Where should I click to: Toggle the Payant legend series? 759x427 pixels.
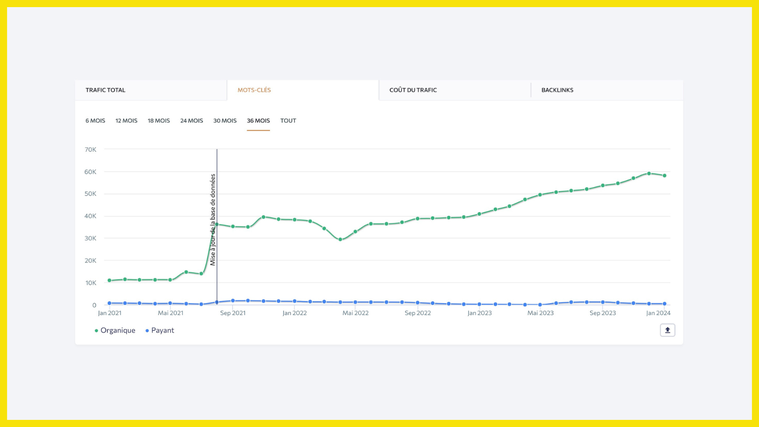click(x=160, y=330)
